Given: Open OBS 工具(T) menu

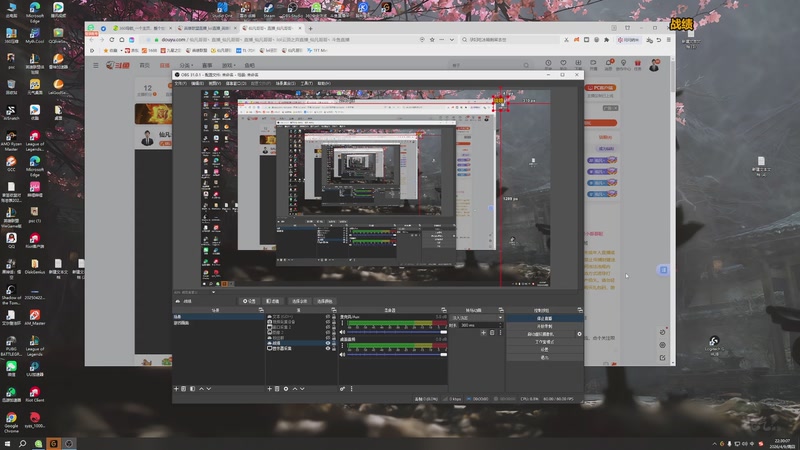Looking at the screenshot, I should click(307, 83).
